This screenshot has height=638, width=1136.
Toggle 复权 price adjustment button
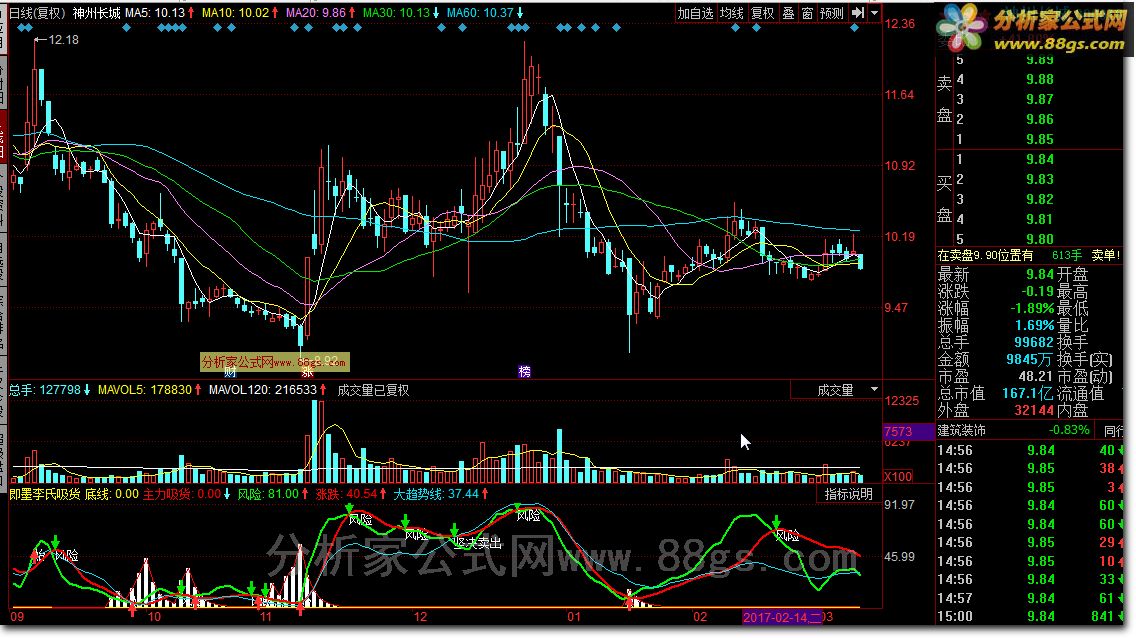tap(762, 13)
